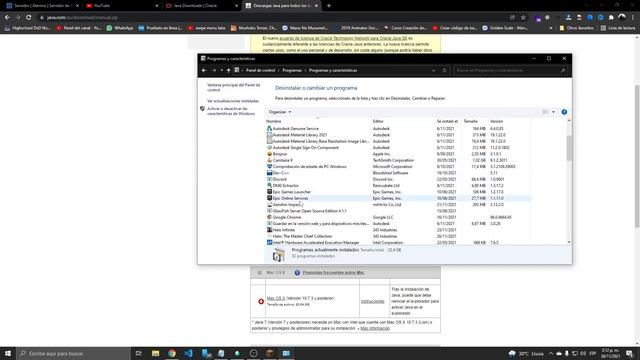Select Comprobación de estado de PC Windows icon

(269, 167)
